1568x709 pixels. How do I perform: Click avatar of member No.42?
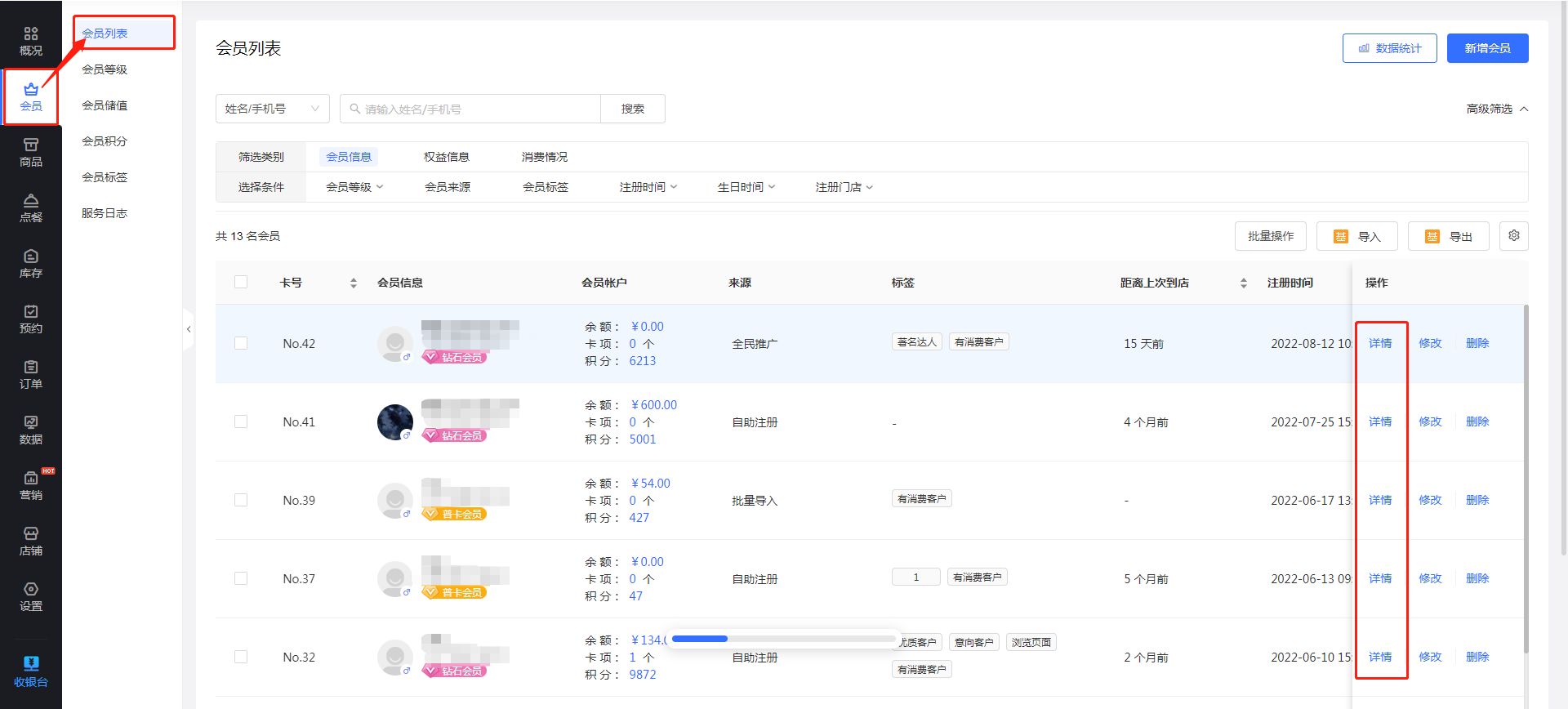pos(395,344)
